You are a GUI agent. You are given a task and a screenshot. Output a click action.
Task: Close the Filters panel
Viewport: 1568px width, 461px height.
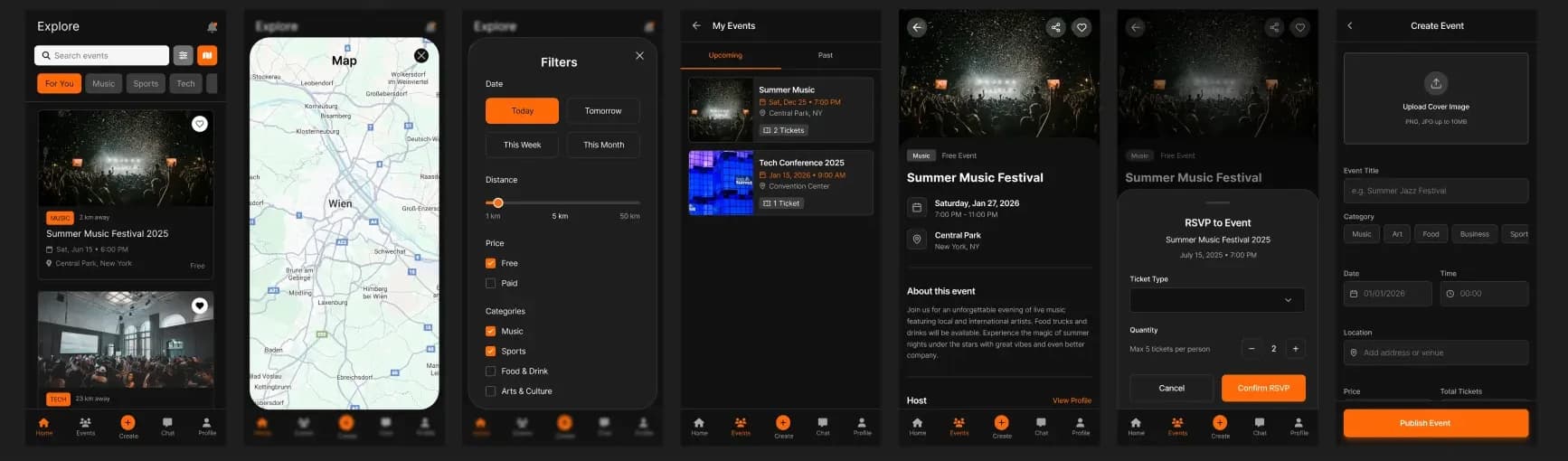pos(639,56)
